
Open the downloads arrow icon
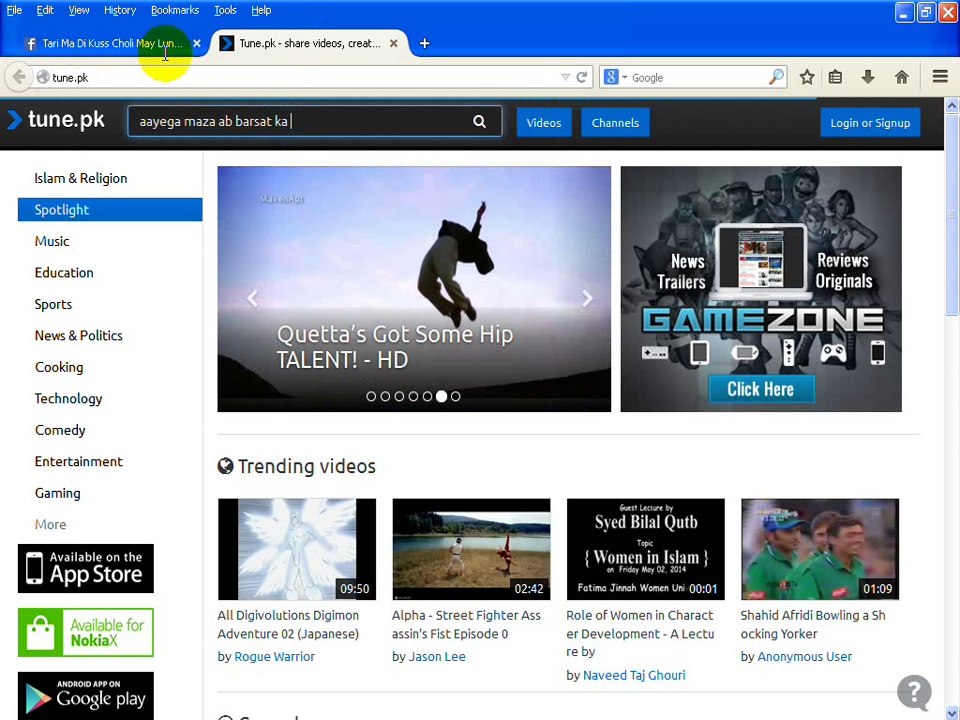click(868, 77)
